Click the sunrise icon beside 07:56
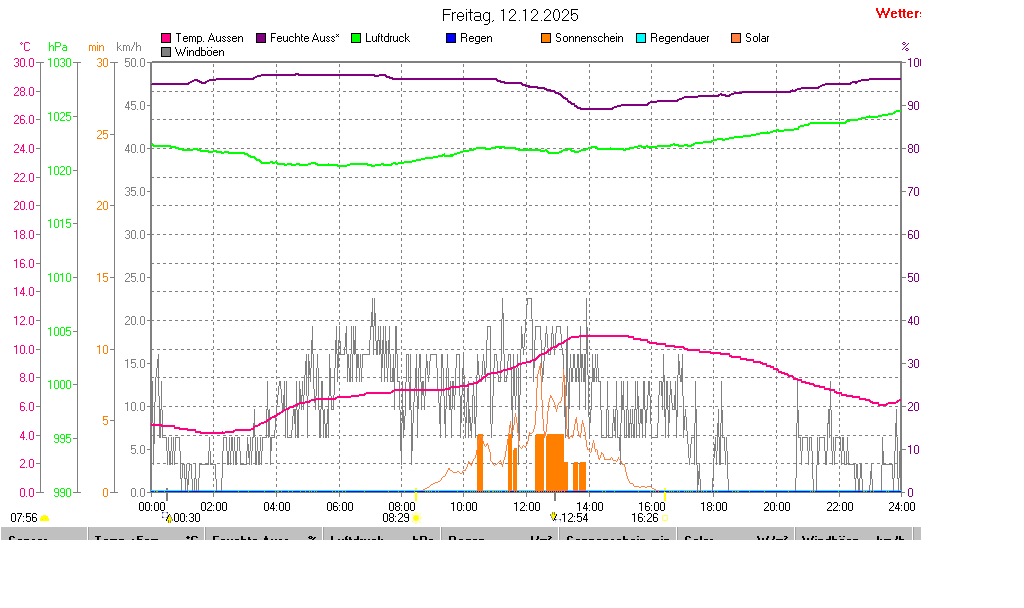Image resolution: width=1024 pixels, height=608 pixels. pos(44,518)
